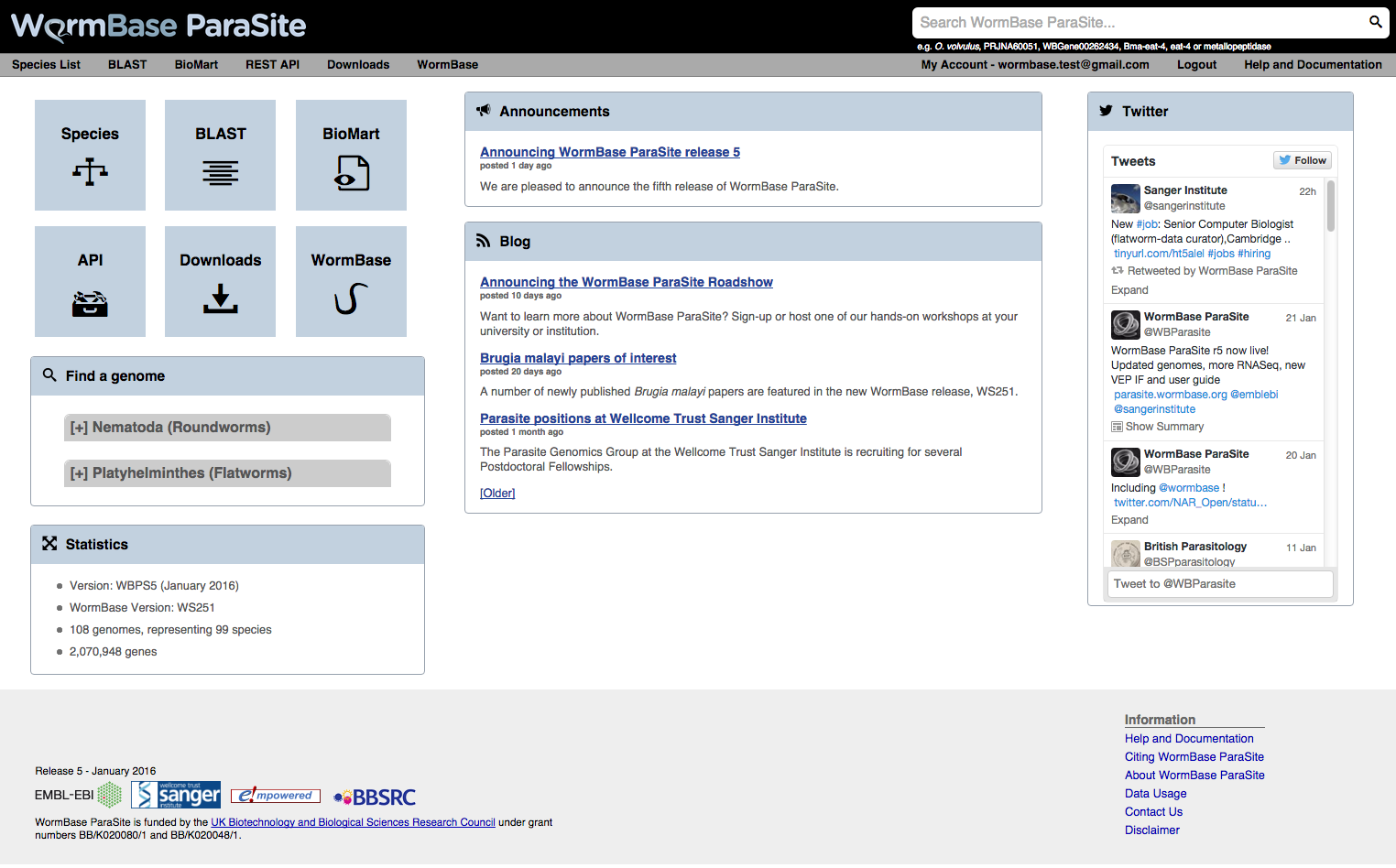Screen dimensions: 1396x868
Task: Open the Brugia malayi papers blog post
Action: coord(578,358)
